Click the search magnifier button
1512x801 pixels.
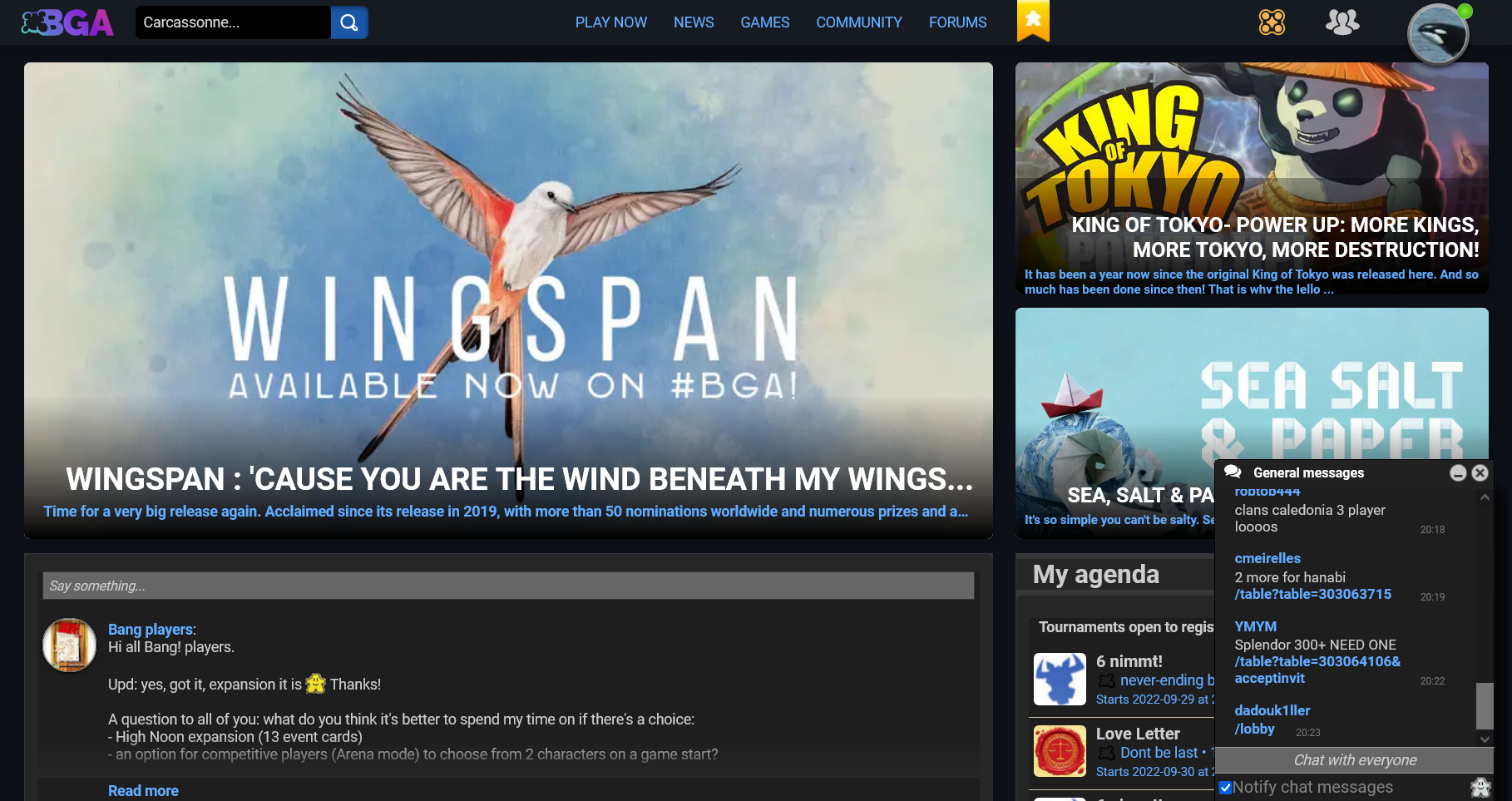[x=349, y=22]
